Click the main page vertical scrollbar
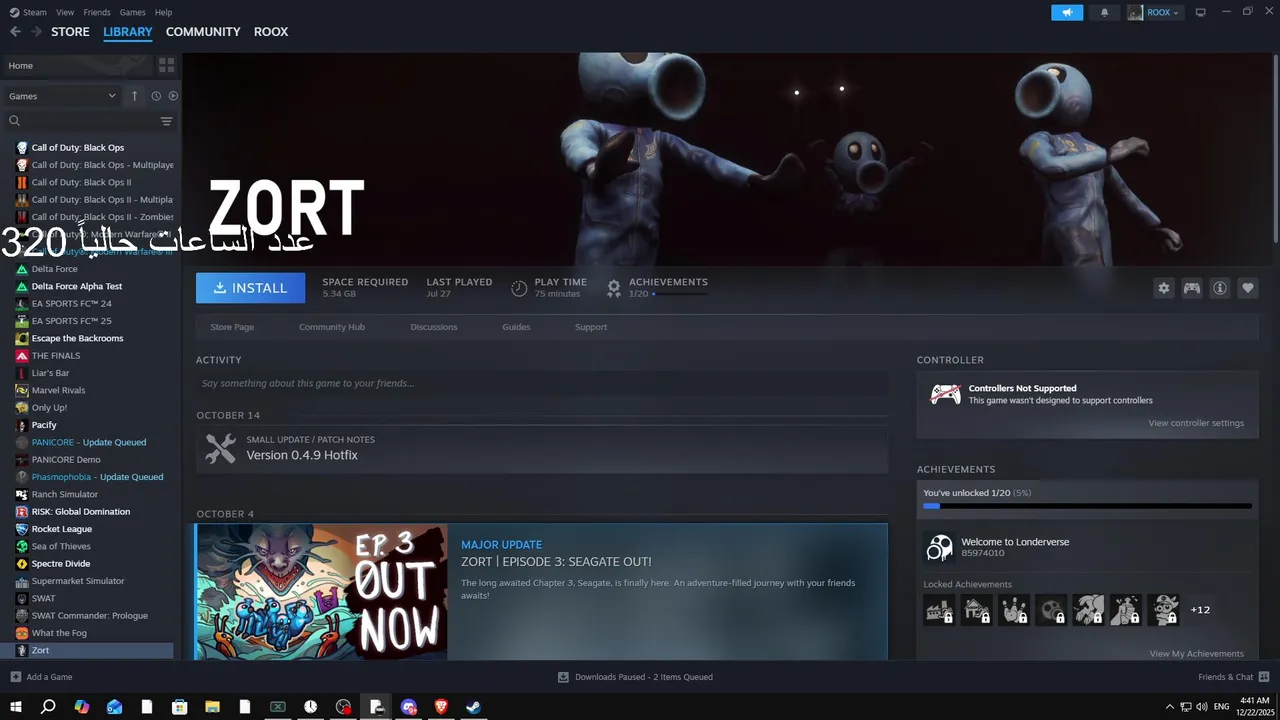This screenshot has width=1280, height=720. pyautogui.click(x=1275, y=148)
